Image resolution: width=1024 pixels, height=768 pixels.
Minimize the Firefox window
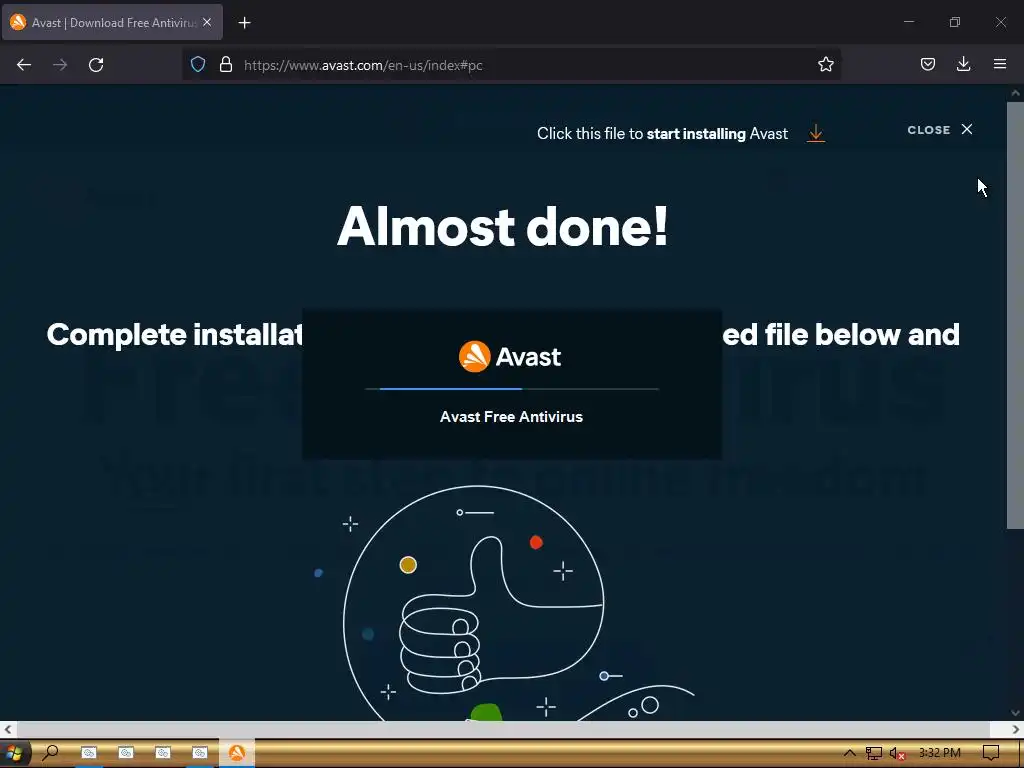[908, 22]
